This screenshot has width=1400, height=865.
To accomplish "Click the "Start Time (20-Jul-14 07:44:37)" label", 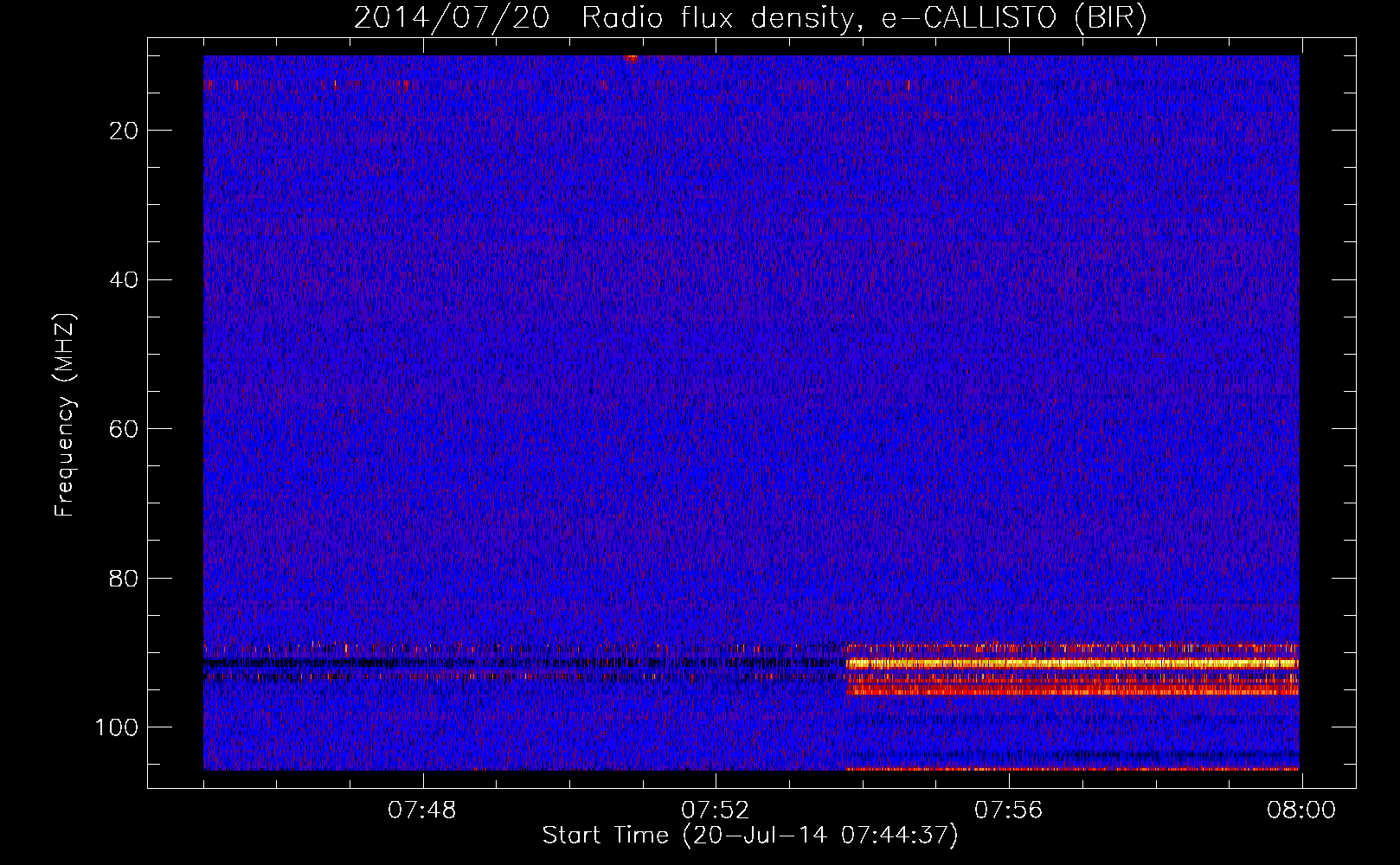I will point(750,836).
